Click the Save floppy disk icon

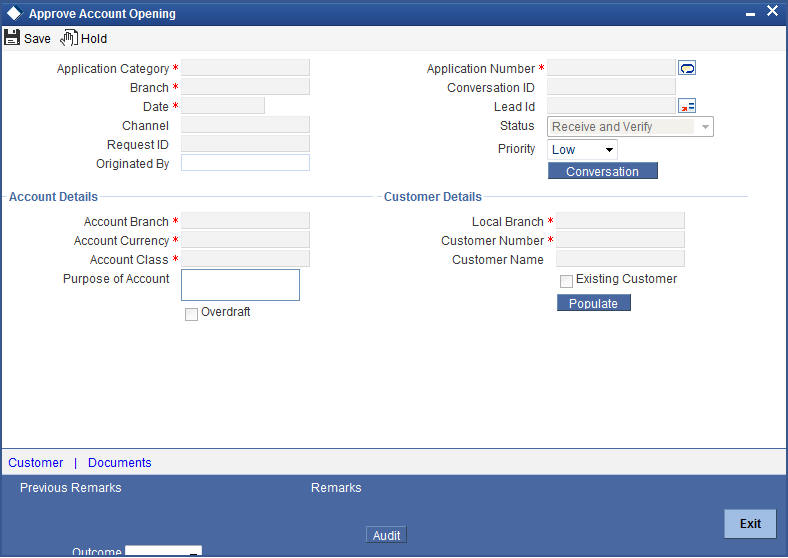(12, 38)
